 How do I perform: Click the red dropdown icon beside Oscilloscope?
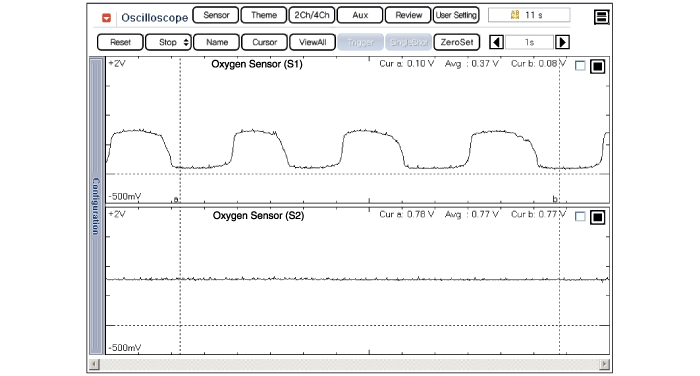pos(106,18)
